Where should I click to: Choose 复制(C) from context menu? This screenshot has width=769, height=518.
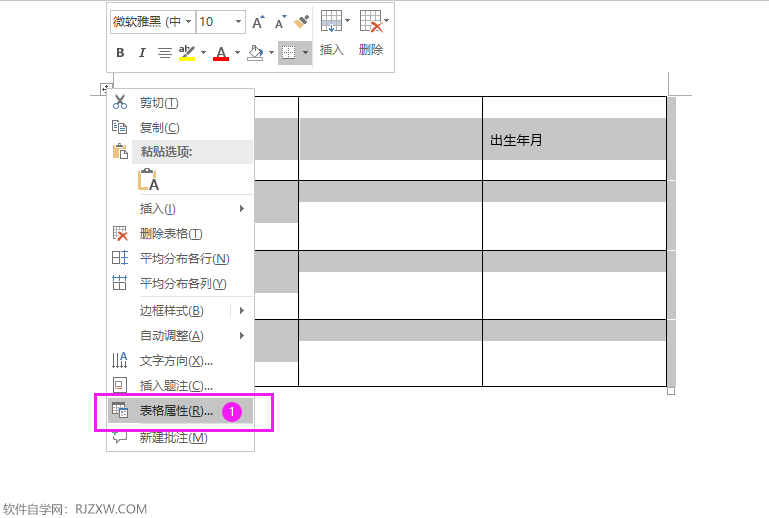click(180, 128)
